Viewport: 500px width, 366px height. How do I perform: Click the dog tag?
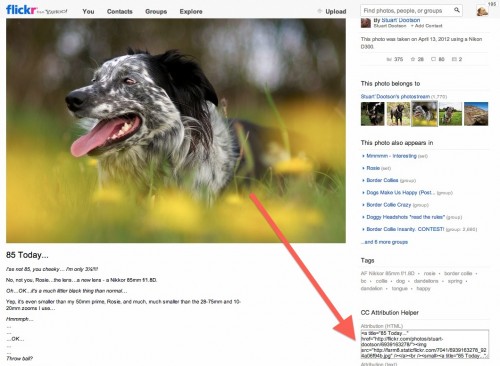pyautogui.click(x=400, y=281)
